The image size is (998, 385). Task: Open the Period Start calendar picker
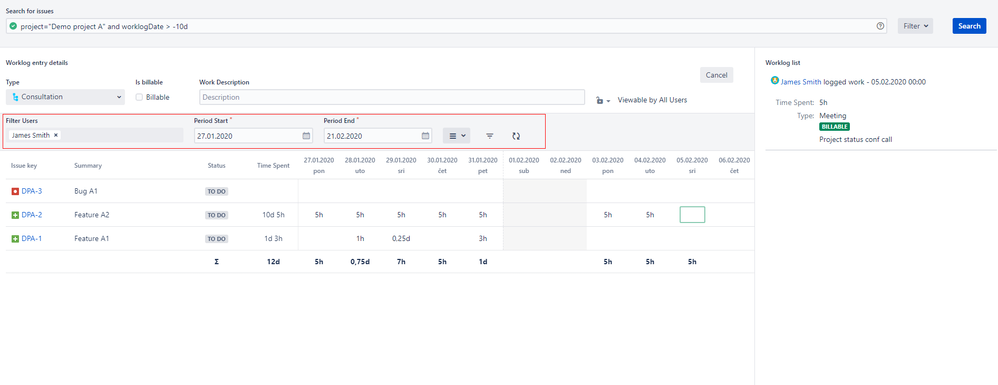click(306, 136)
